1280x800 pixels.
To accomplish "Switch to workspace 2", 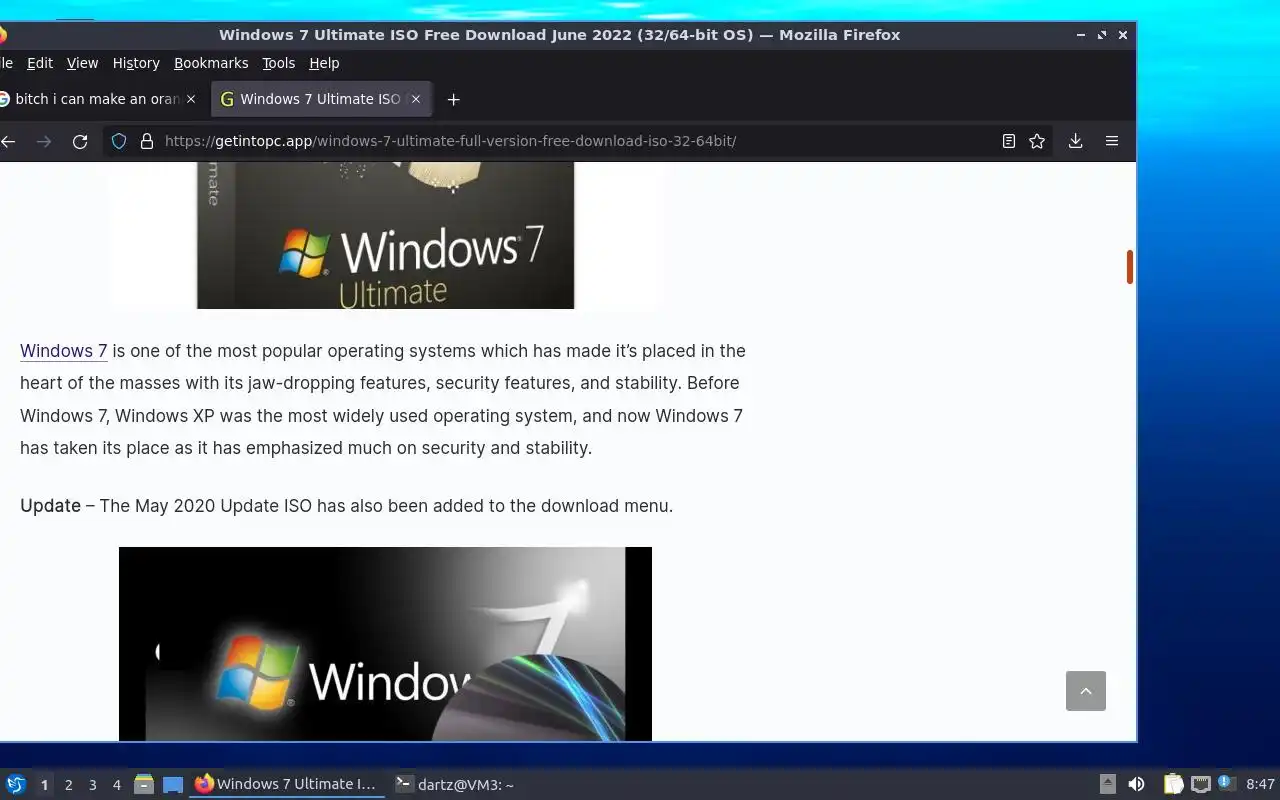I will click(68, 785).
